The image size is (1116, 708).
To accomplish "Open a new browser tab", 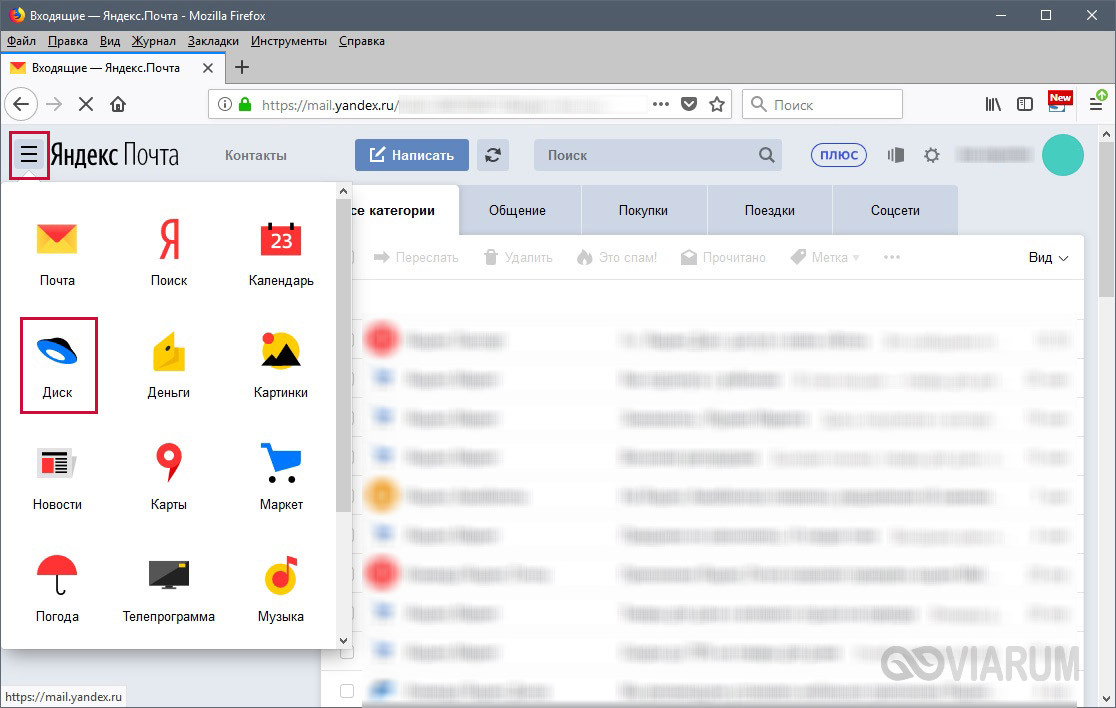I will 242,68.
